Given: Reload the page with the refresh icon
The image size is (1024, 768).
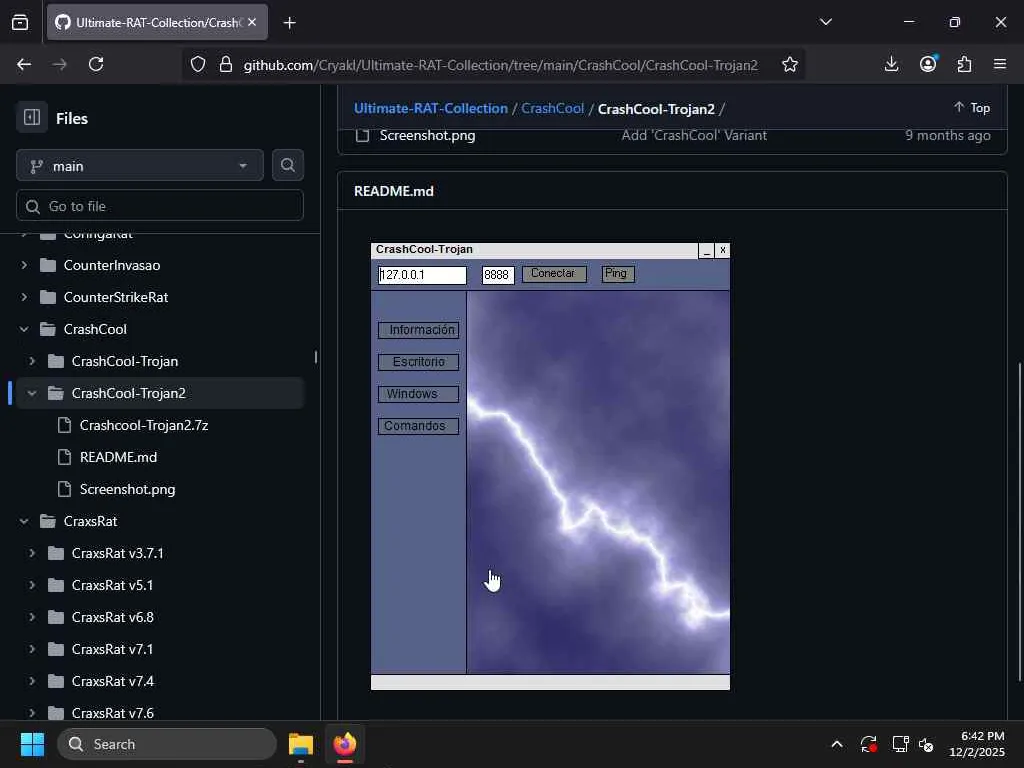Looking at the screenshot, I should tap(96, 64).
